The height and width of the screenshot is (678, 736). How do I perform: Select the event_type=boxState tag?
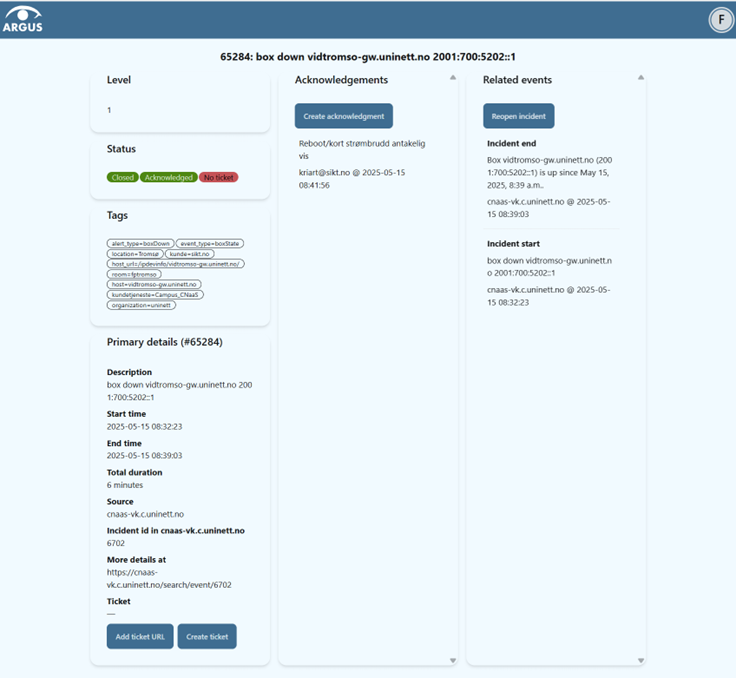pyautogui.click(x=210, y=243)
